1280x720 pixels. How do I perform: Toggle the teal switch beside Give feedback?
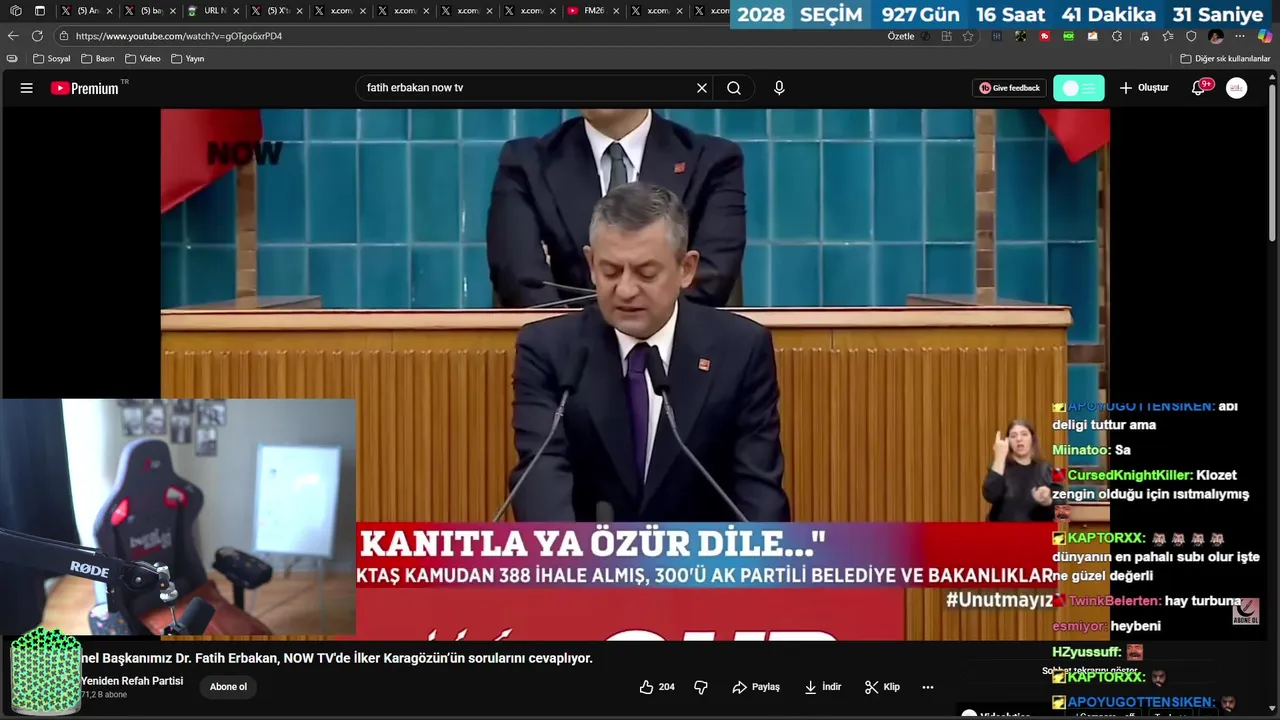[1079, 88]
